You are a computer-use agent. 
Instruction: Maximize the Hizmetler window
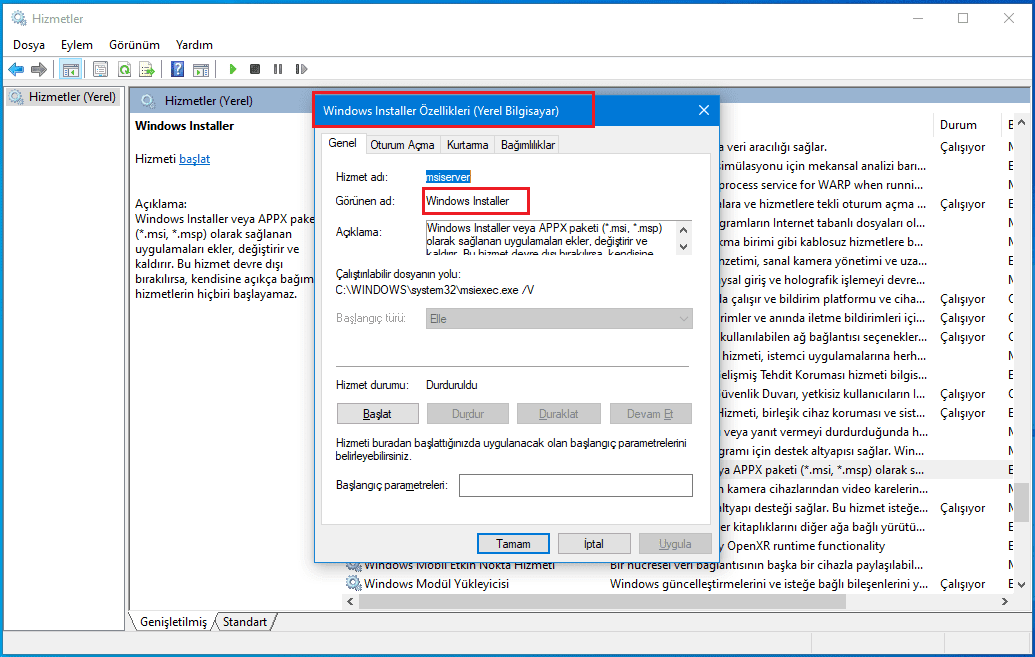coord(963,18)
